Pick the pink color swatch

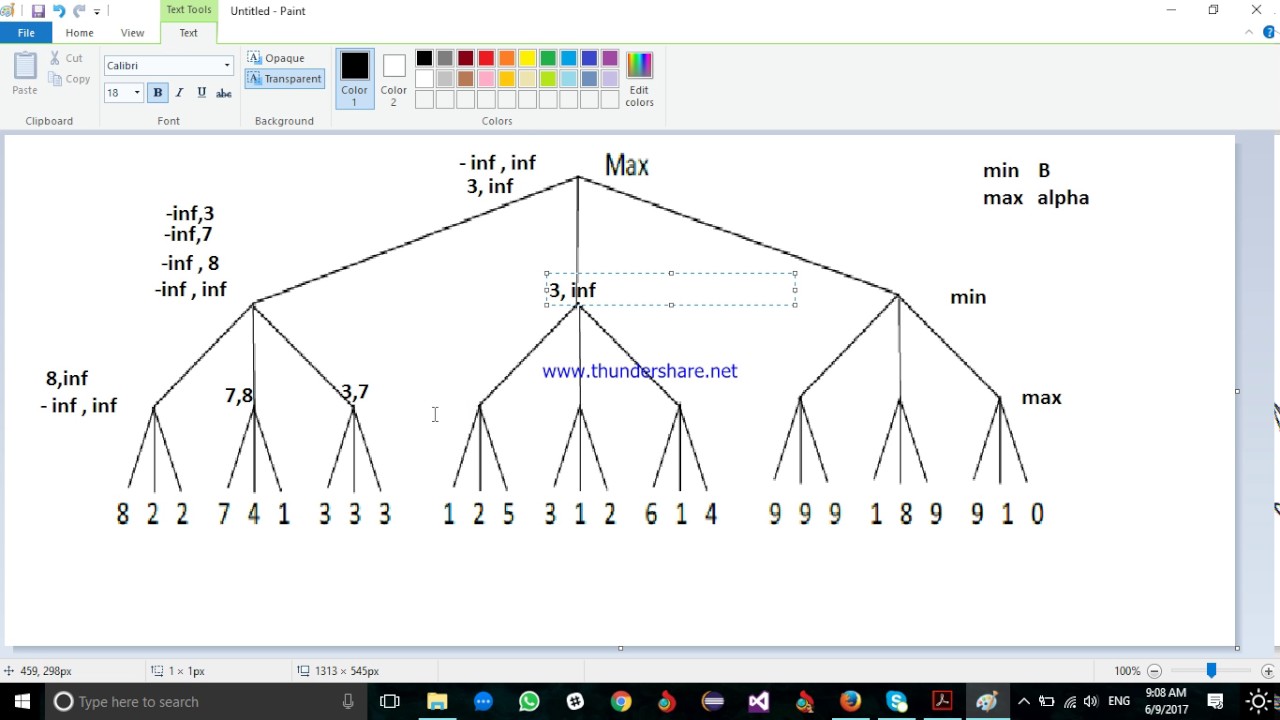486,79
